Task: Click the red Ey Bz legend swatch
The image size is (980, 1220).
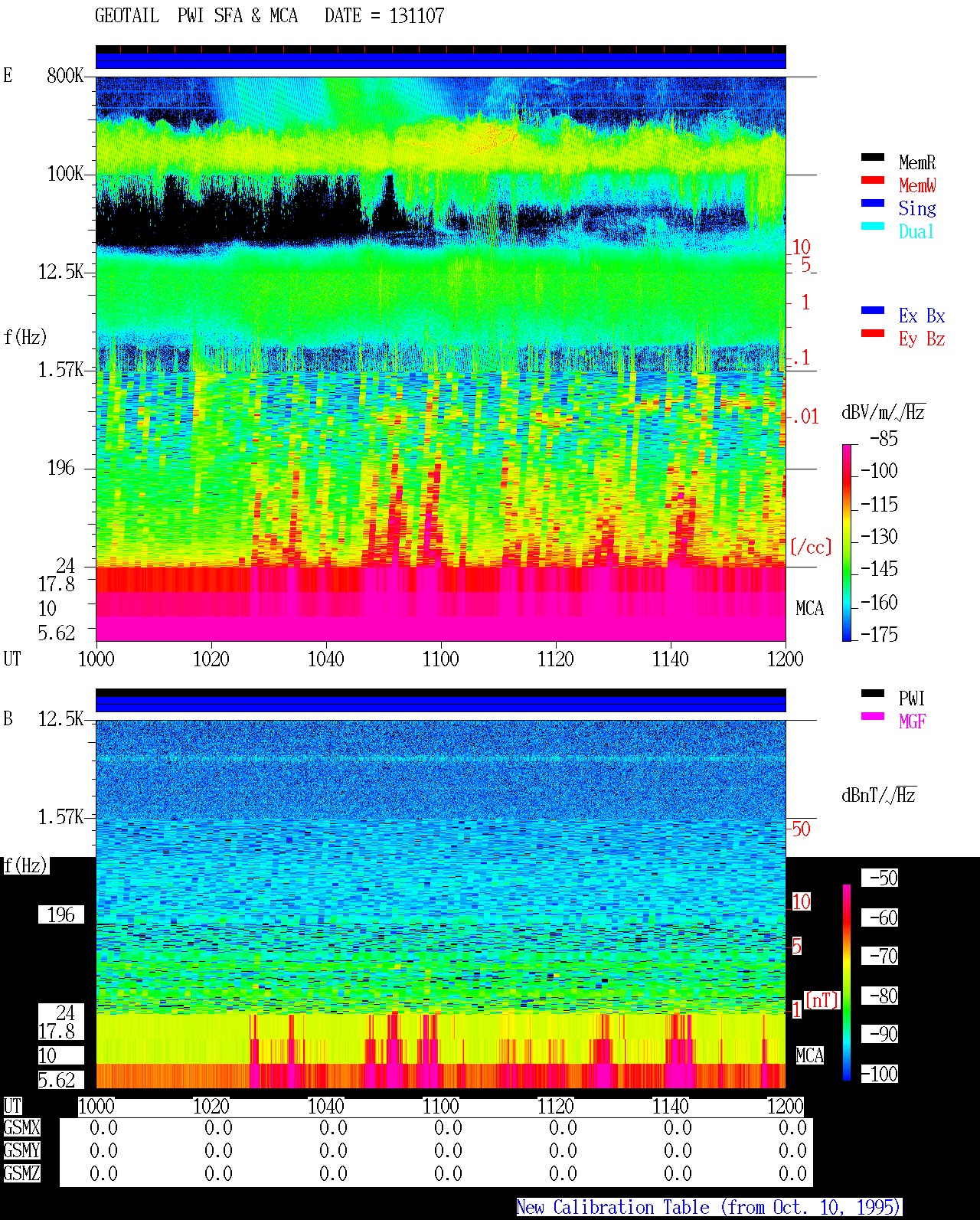Action: (x=873, y=333)
